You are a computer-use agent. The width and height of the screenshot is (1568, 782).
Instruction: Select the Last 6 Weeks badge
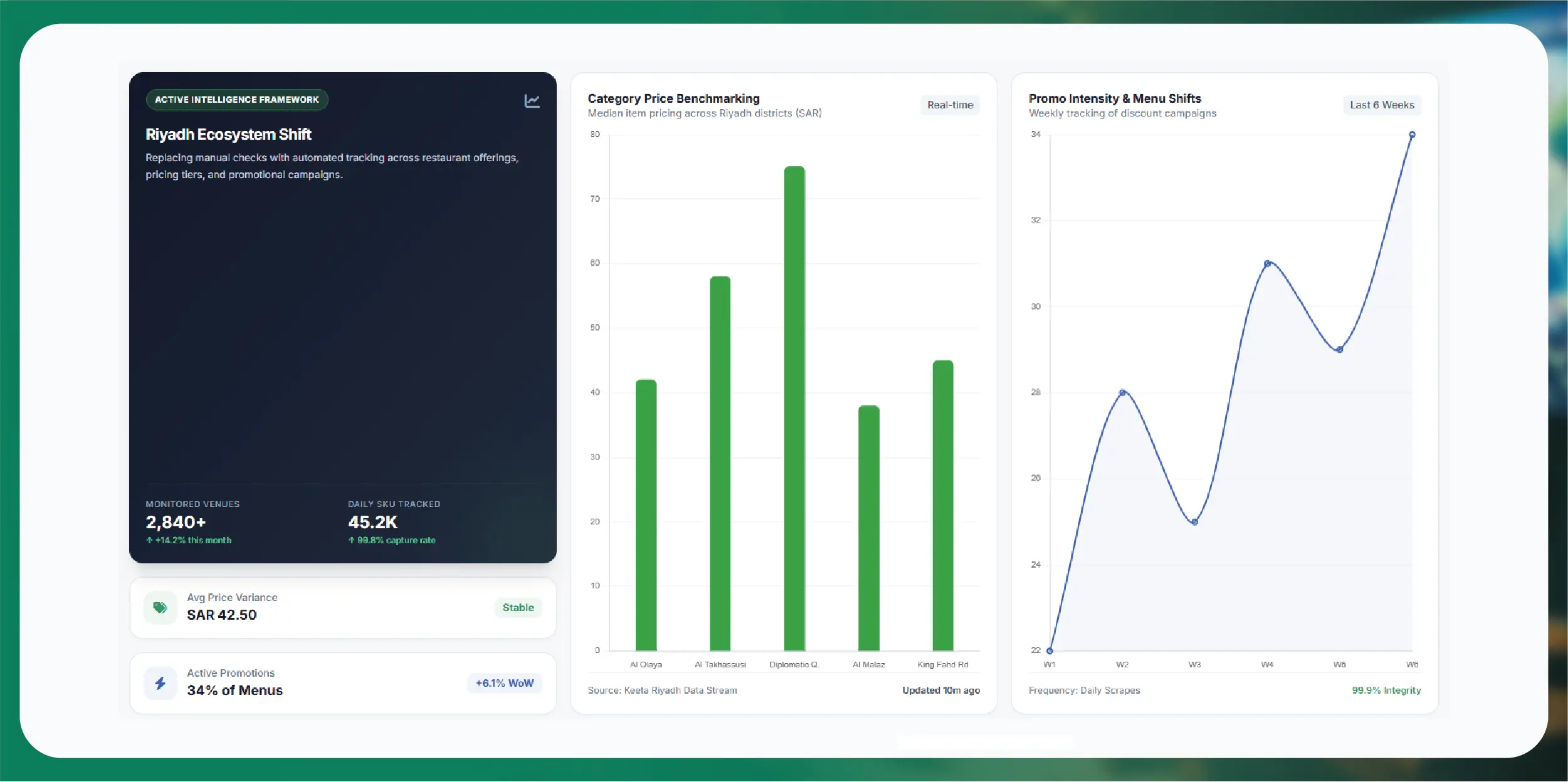click(x=1382, y=105)
